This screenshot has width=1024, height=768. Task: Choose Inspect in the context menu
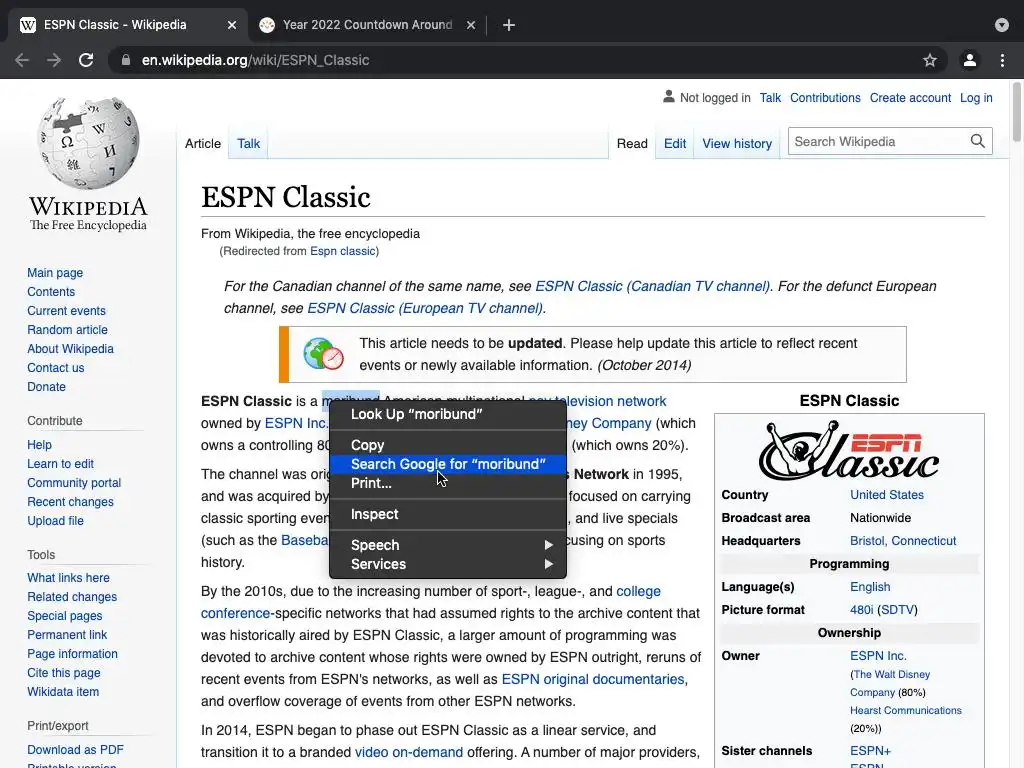(x=448, y=514)
